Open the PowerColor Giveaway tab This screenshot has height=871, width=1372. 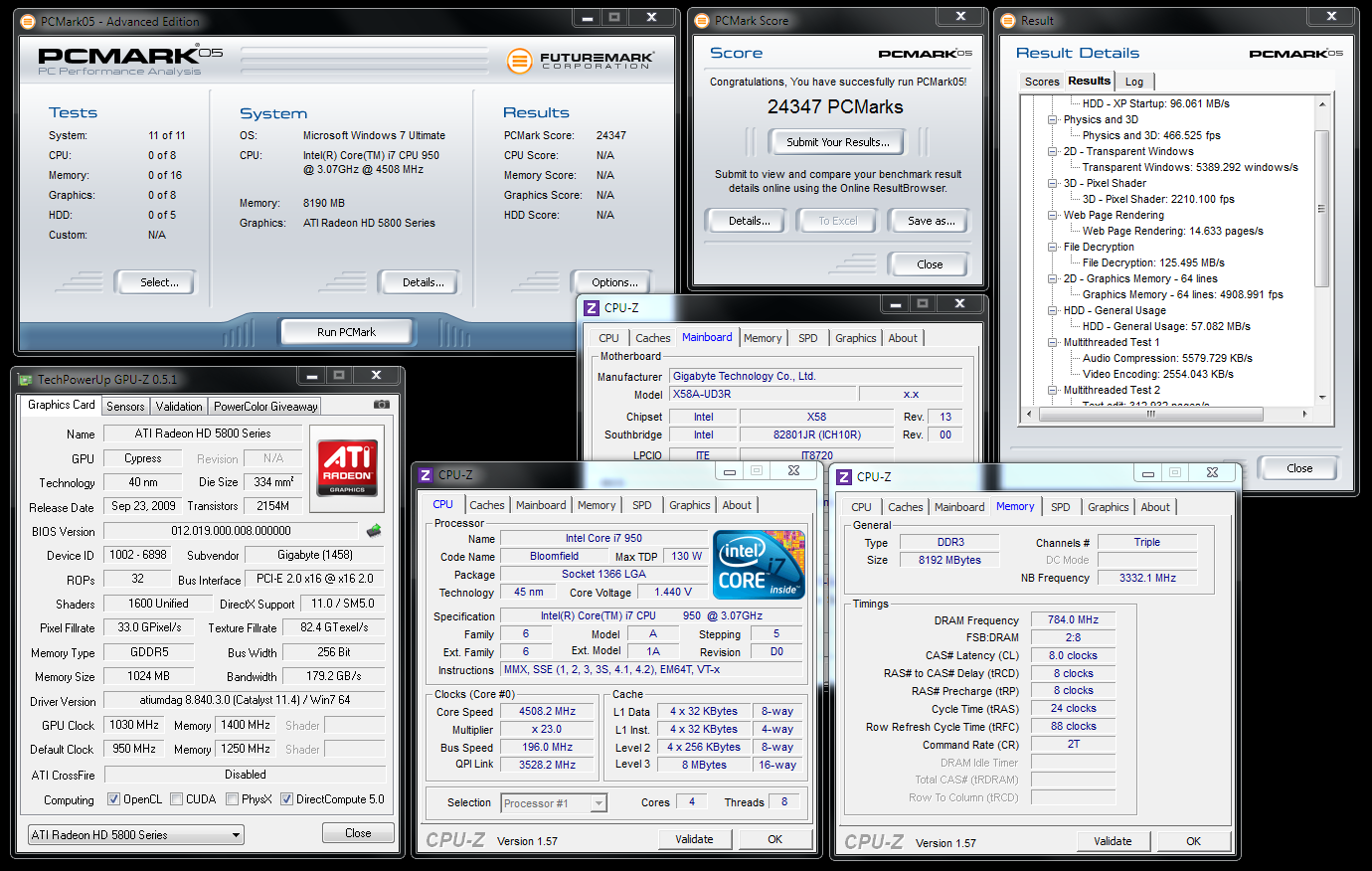point(265,406)
